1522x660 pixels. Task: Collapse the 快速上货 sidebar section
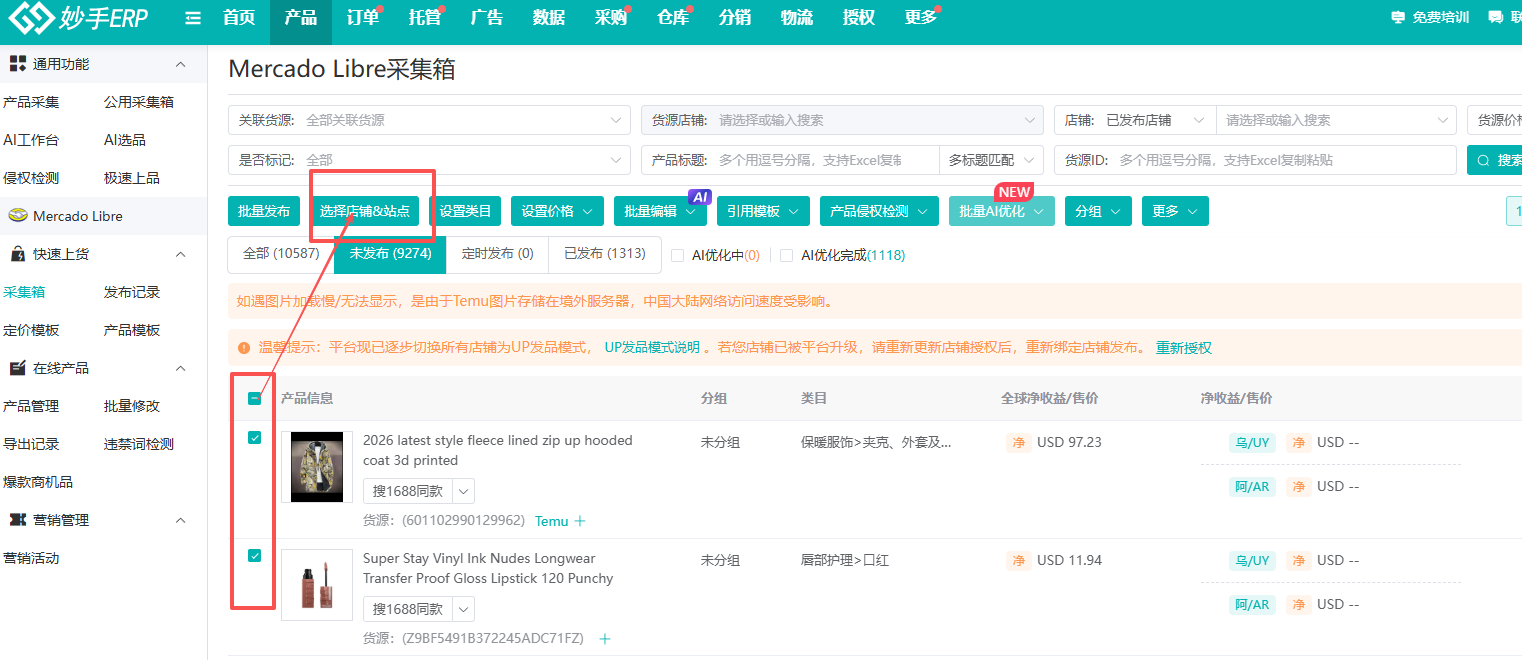tap(181, 254)
